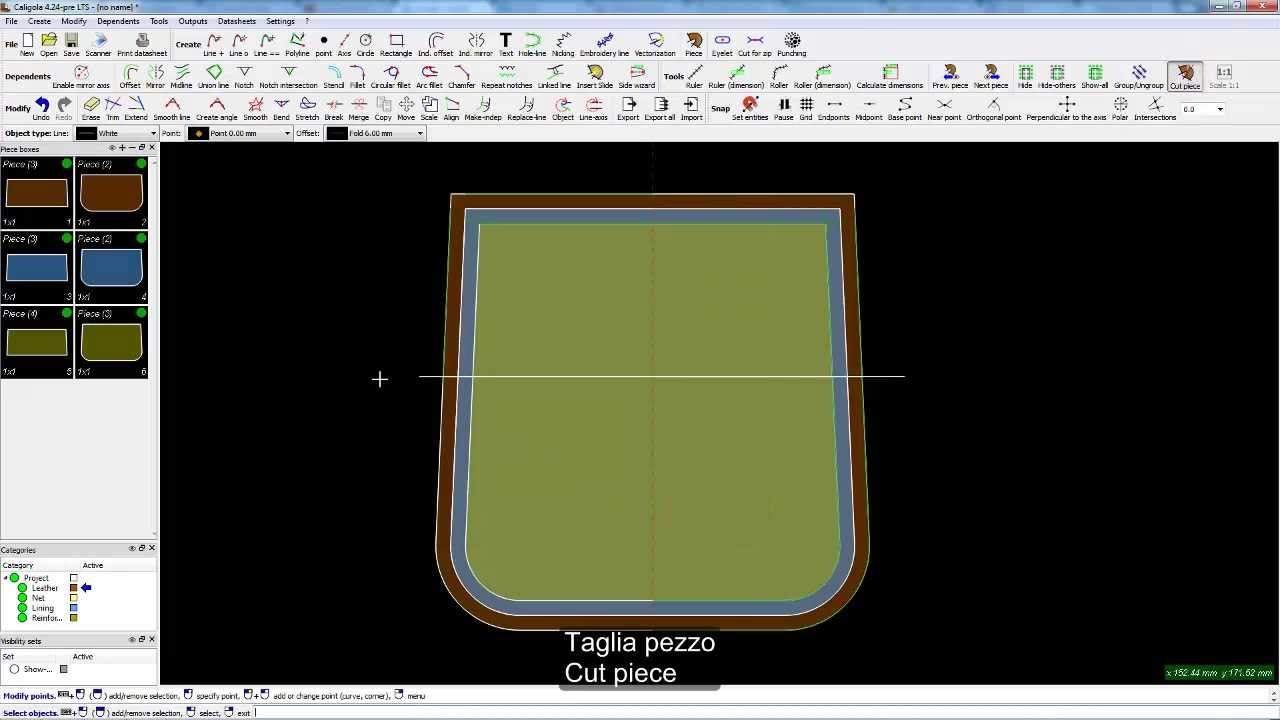
Task: Open the Outputs menu
Action: point(193,21)
